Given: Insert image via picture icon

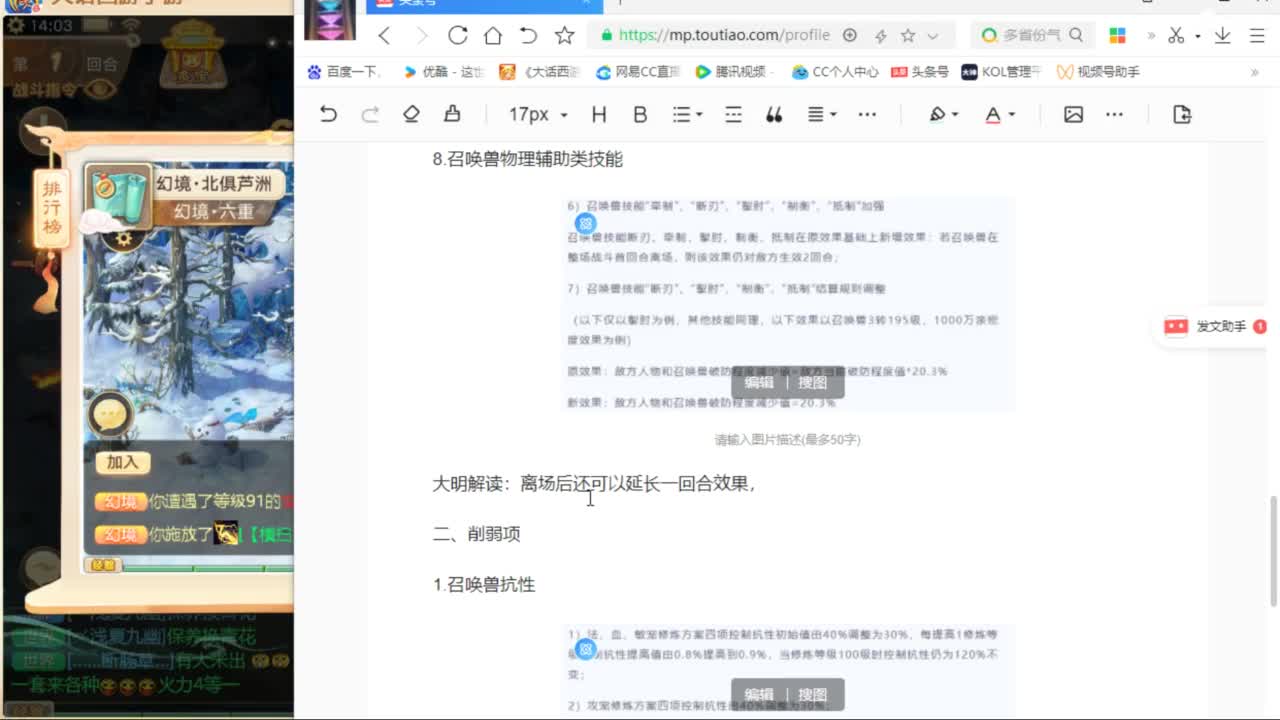Looking at the screenshot, I should click(x=1073, y=114).
